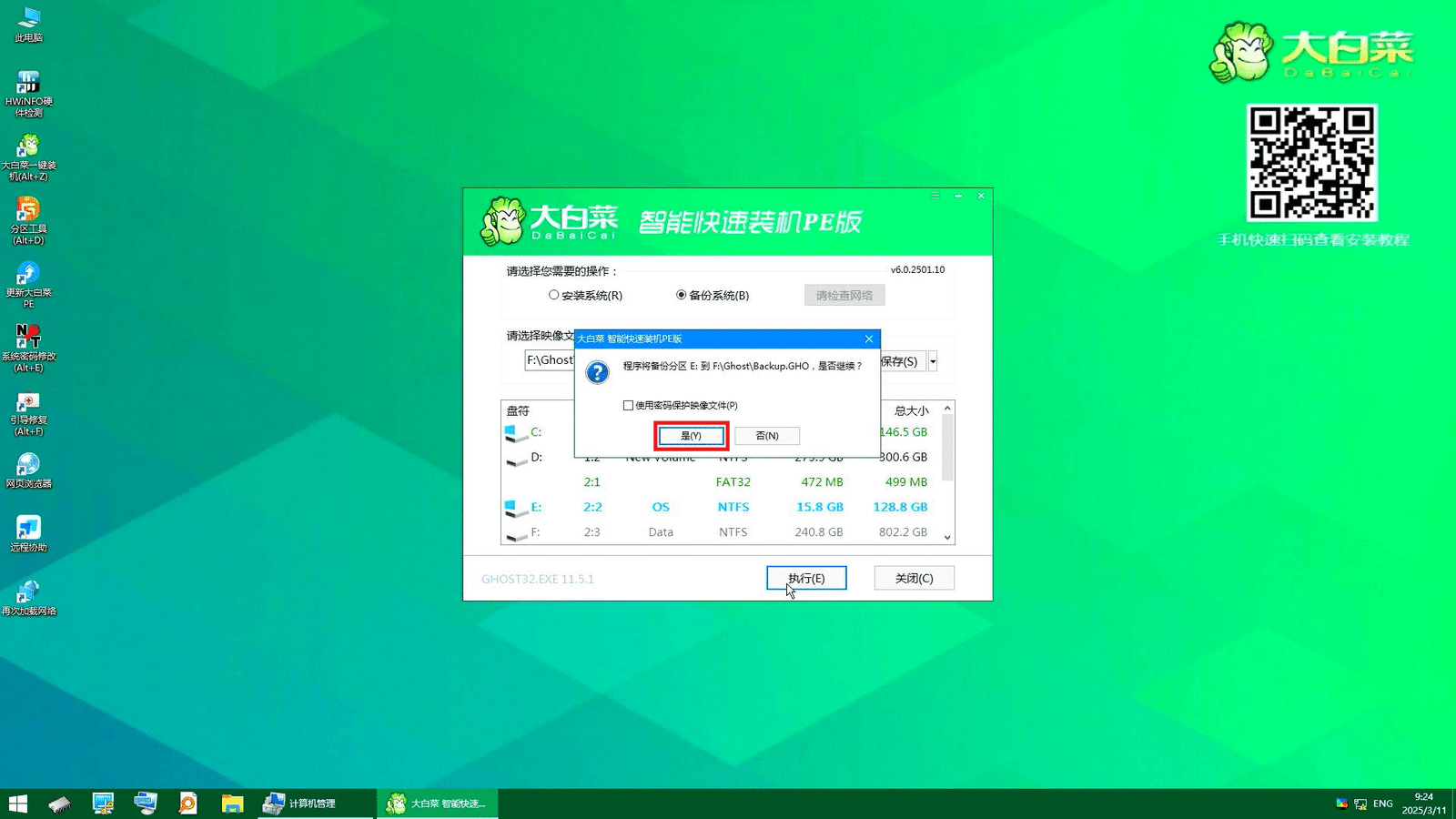Click the 盘符 column header
This screenshot has width=1456, height=819.
518,410
